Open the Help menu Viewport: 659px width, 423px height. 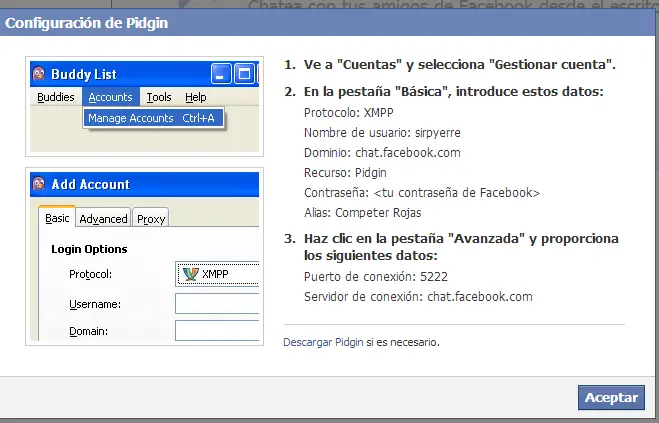coord(195,97)
